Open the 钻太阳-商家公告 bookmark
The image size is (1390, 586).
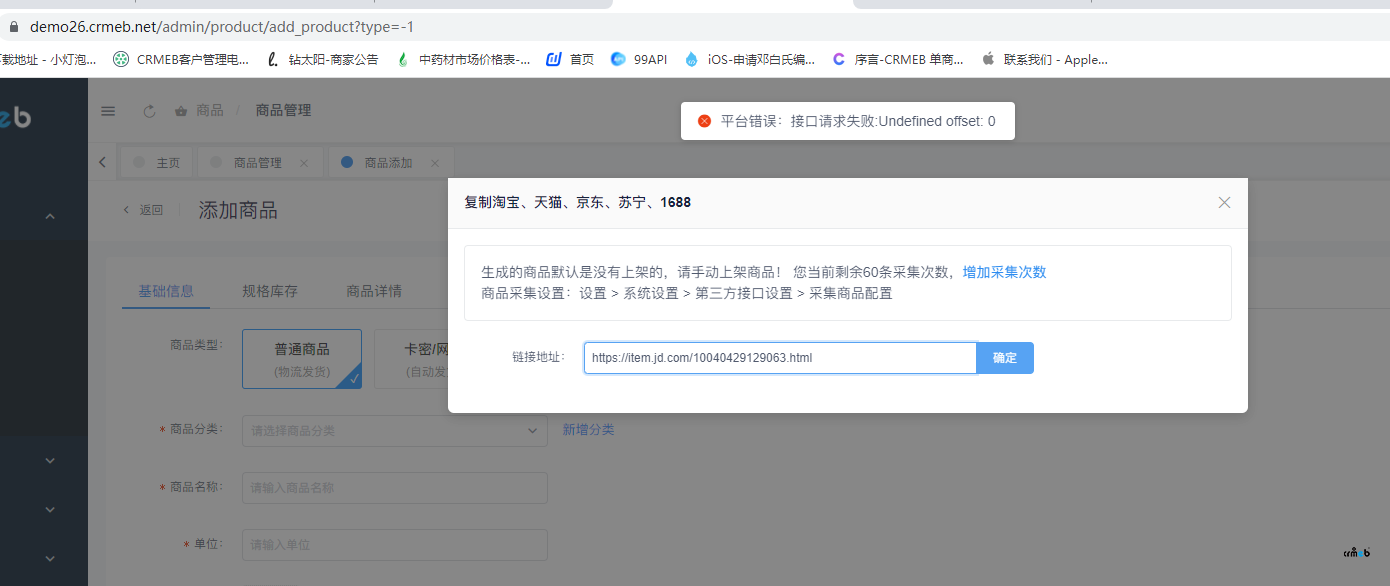click(323, 59)
